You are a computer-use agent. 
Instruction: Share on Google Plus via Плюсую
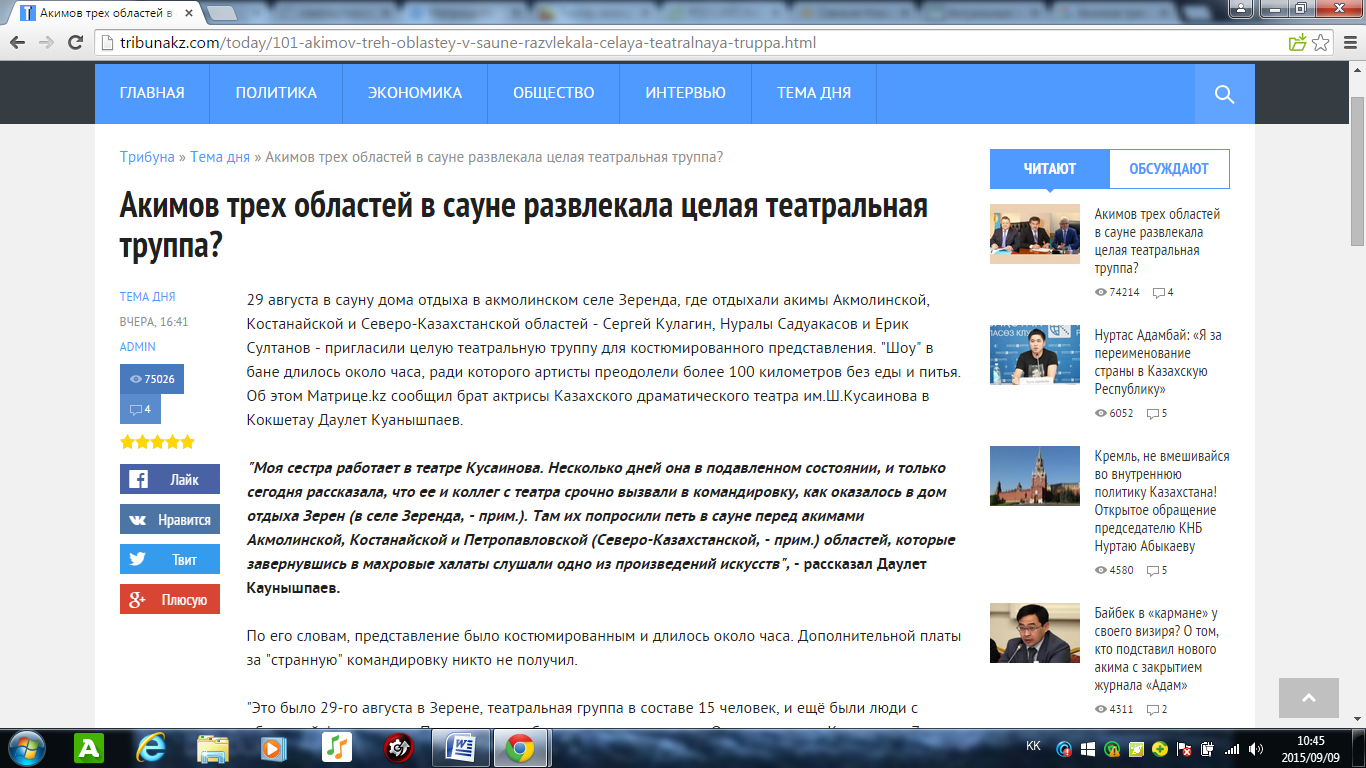point(170,600)
